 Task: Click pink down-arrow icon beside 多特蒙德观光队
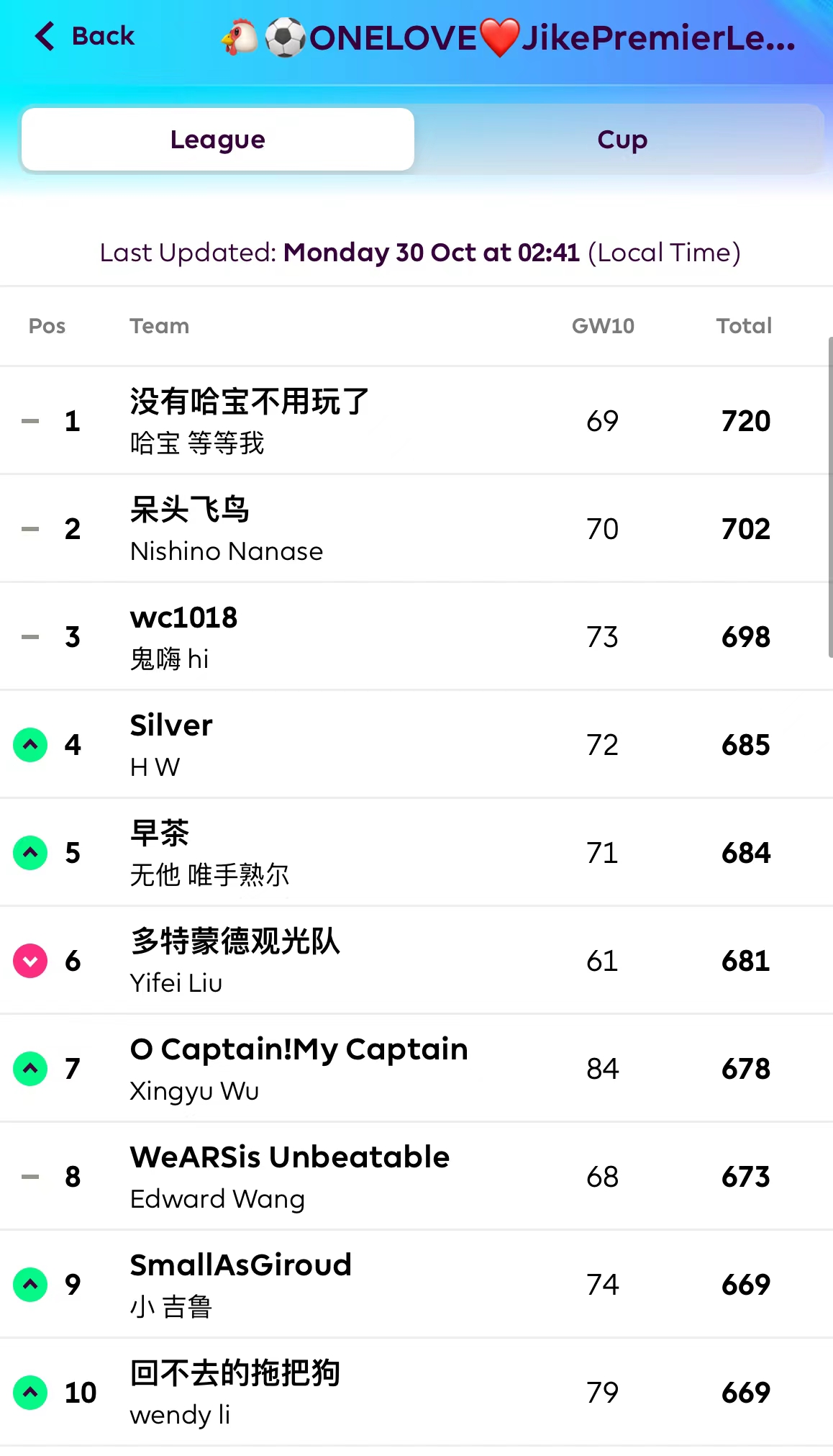pos(30,961)
